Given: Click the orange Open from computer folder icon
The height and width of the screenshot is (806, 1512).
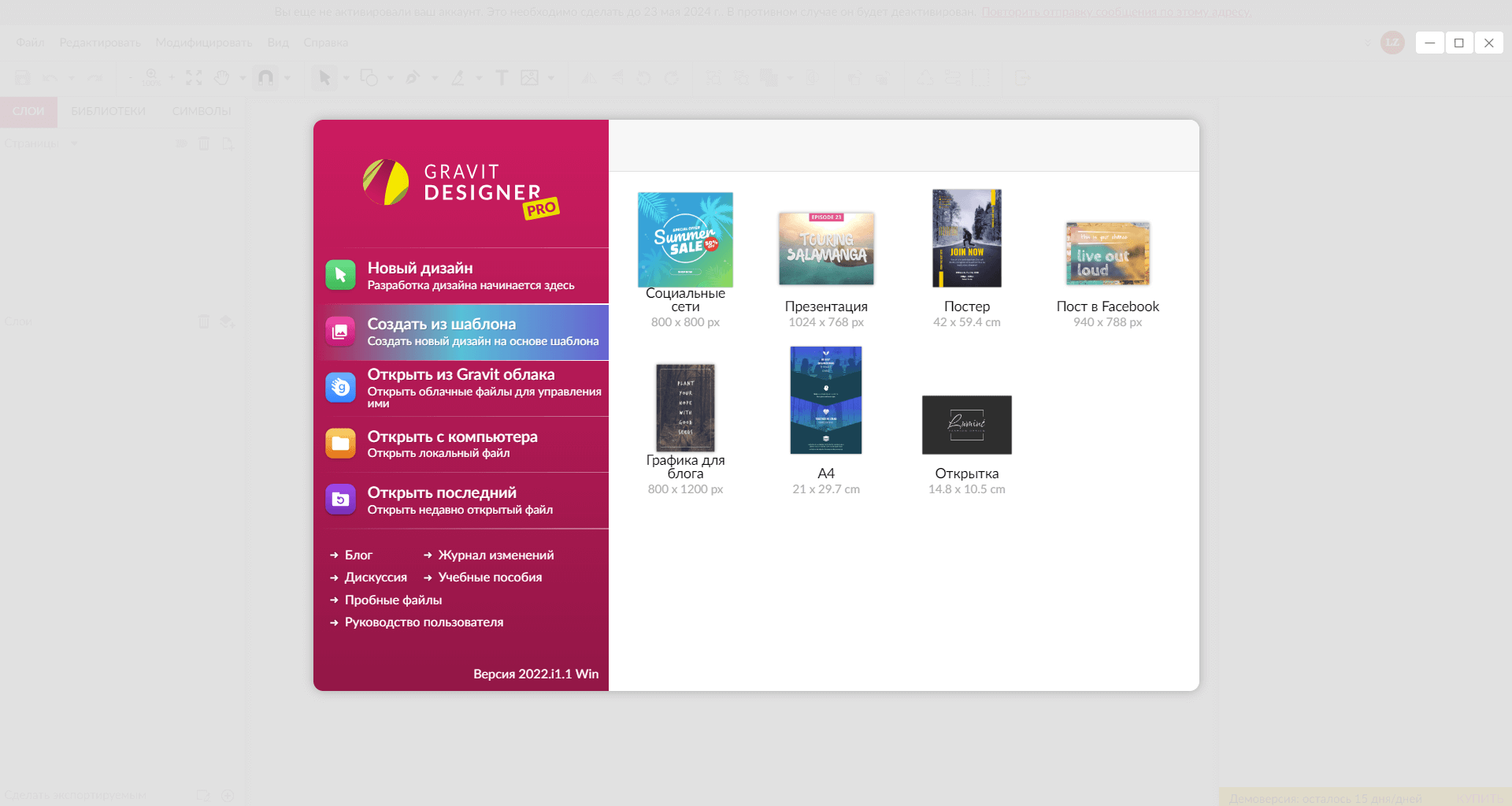Looking at the screenshot, I should pos(340,444).
